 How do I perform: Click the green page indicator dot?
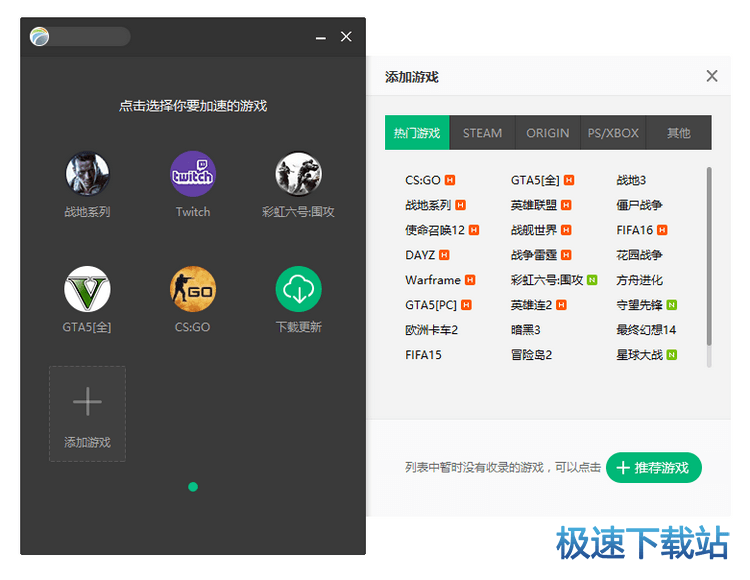pyautogui.click(x=193, y=487)
